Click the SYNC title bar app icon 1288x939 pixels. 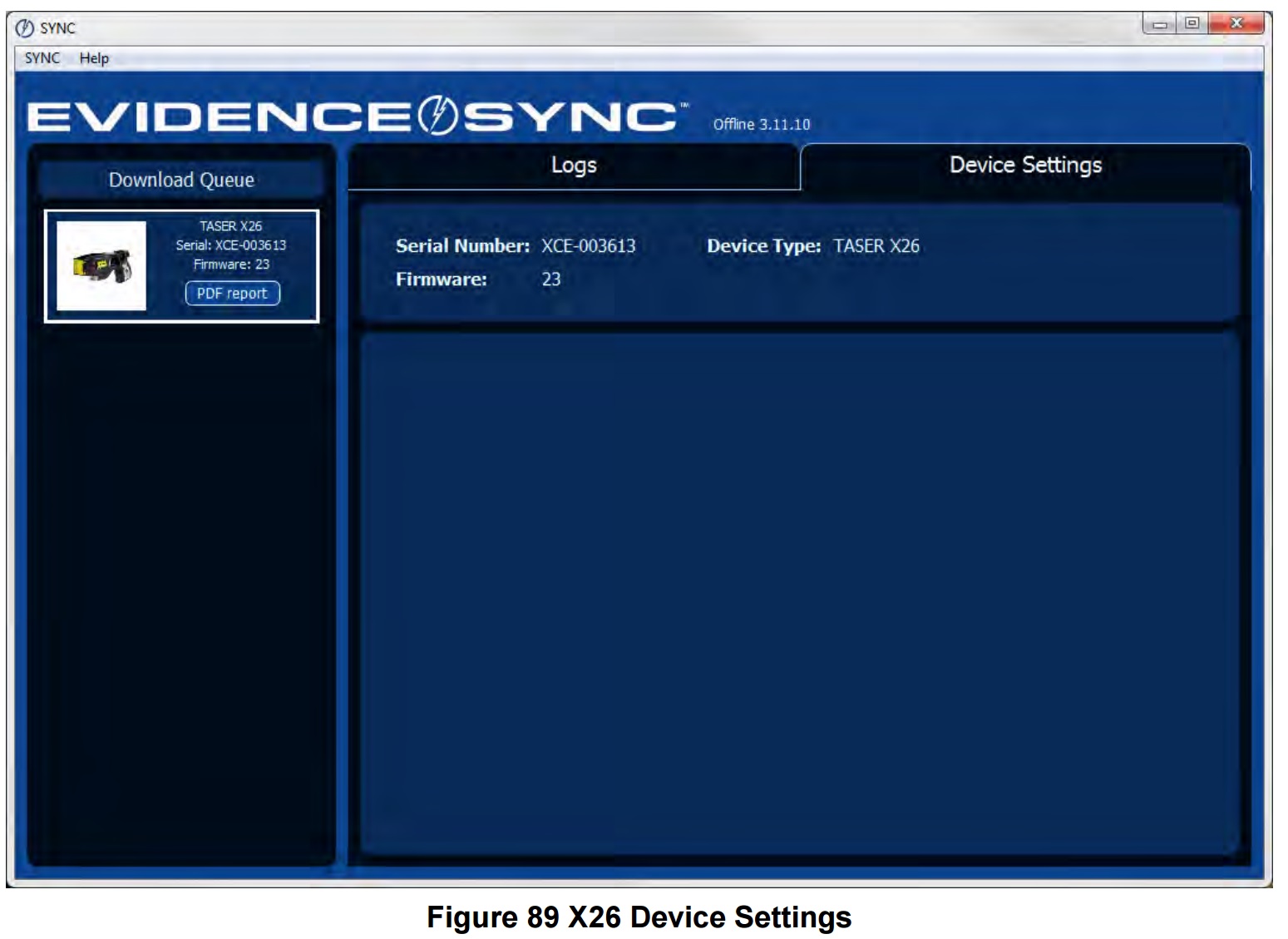coord(25,28)
